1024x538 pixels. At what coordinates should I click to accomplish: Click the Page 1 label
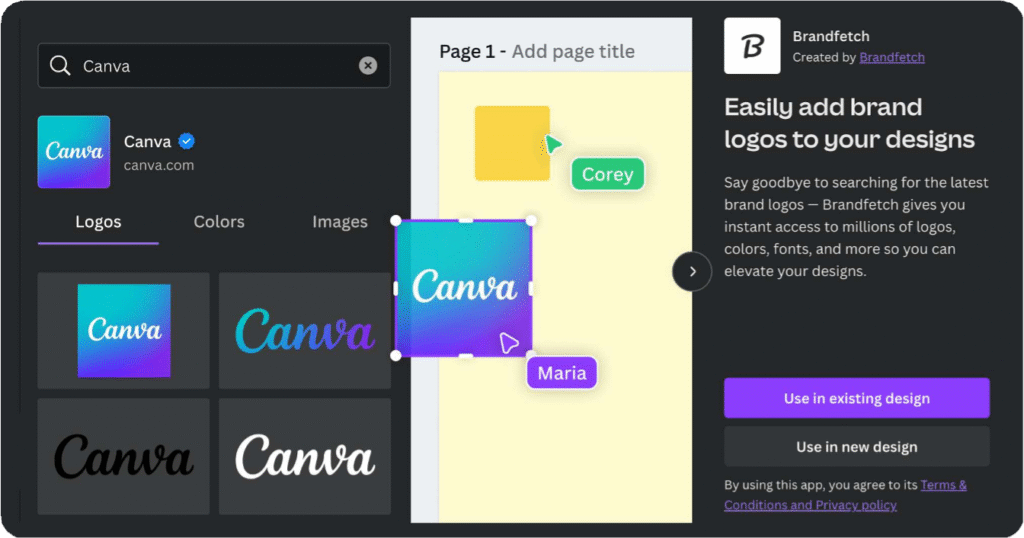point(467,52)
